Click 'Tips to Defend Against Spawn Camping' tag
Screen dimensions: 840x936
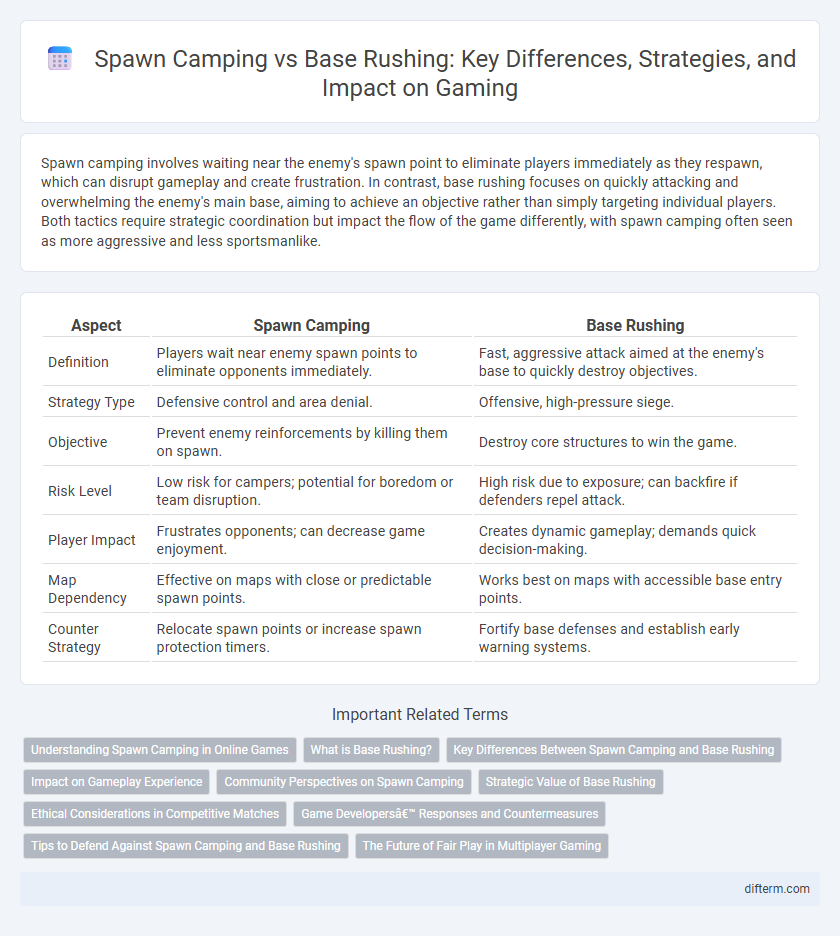click(186, 846)
